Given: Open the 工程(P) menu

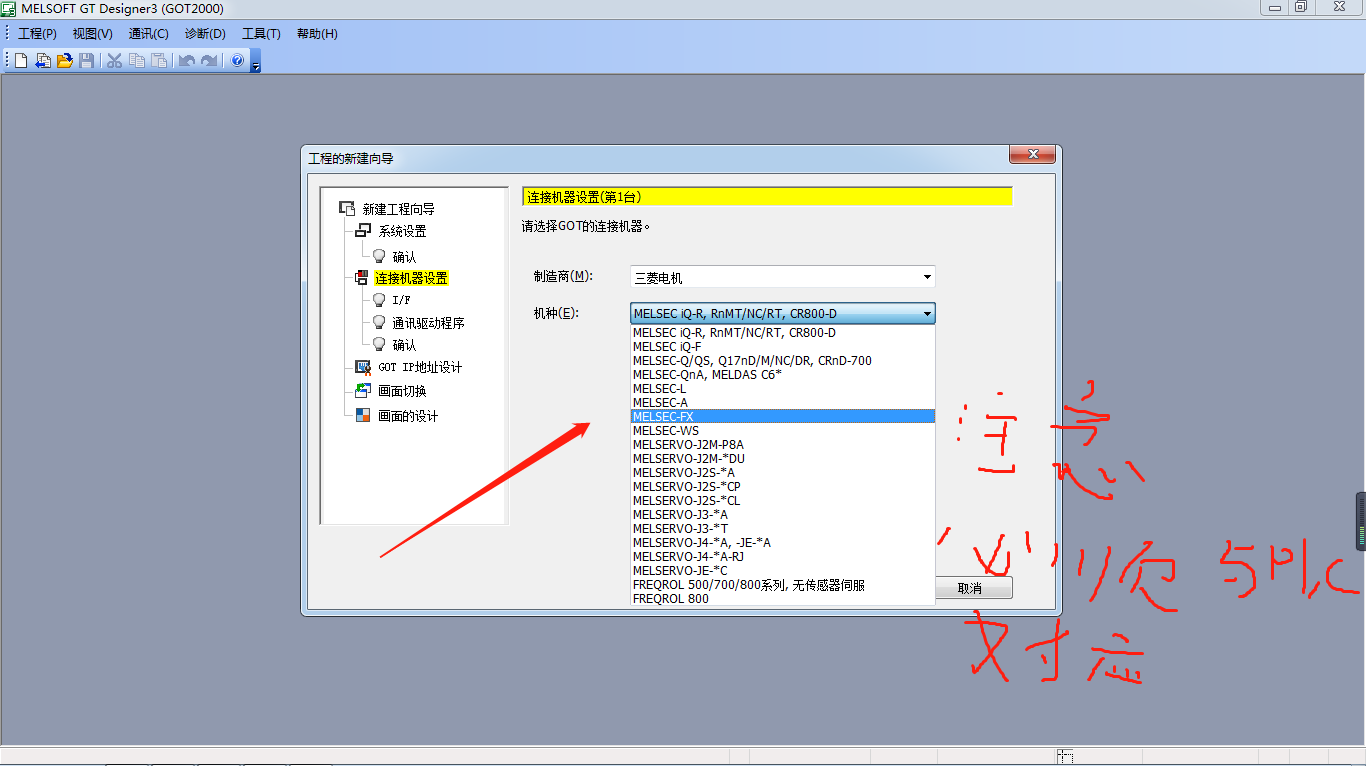Looking at the screenshot, I should click(x=37, y=34).
